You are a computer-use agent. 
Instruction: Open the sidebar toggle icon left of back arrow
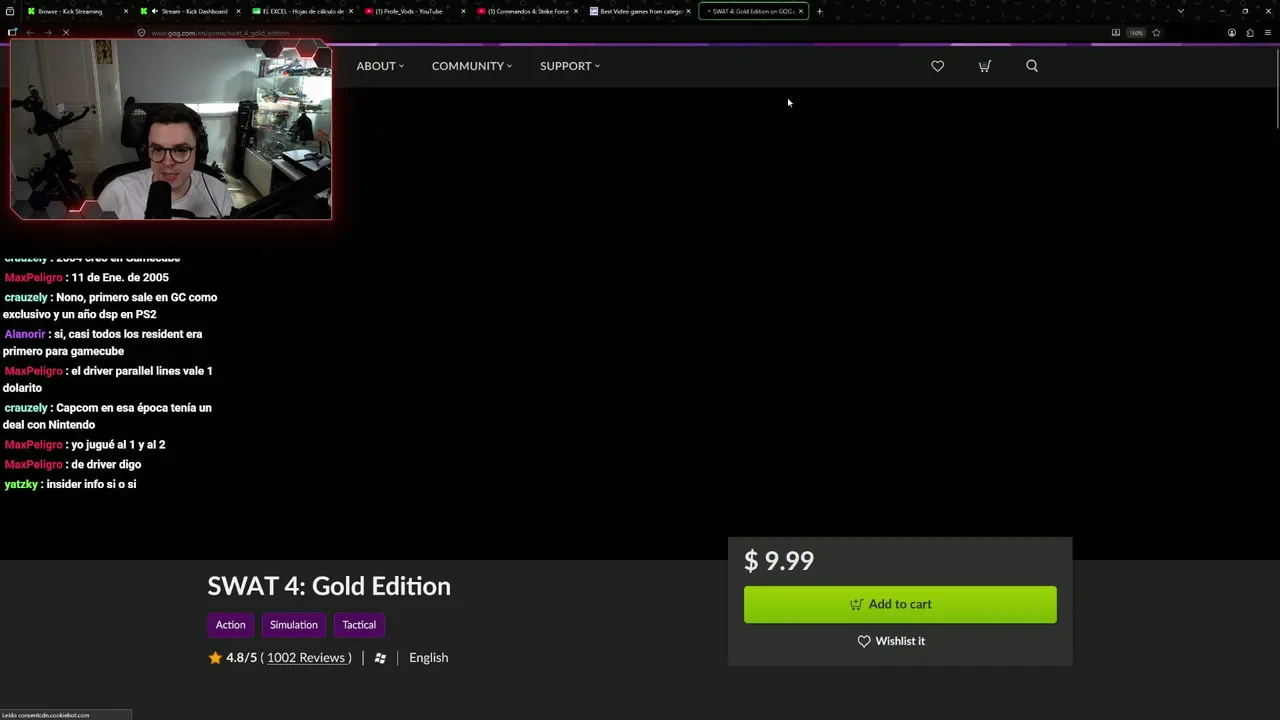point(12,33)
